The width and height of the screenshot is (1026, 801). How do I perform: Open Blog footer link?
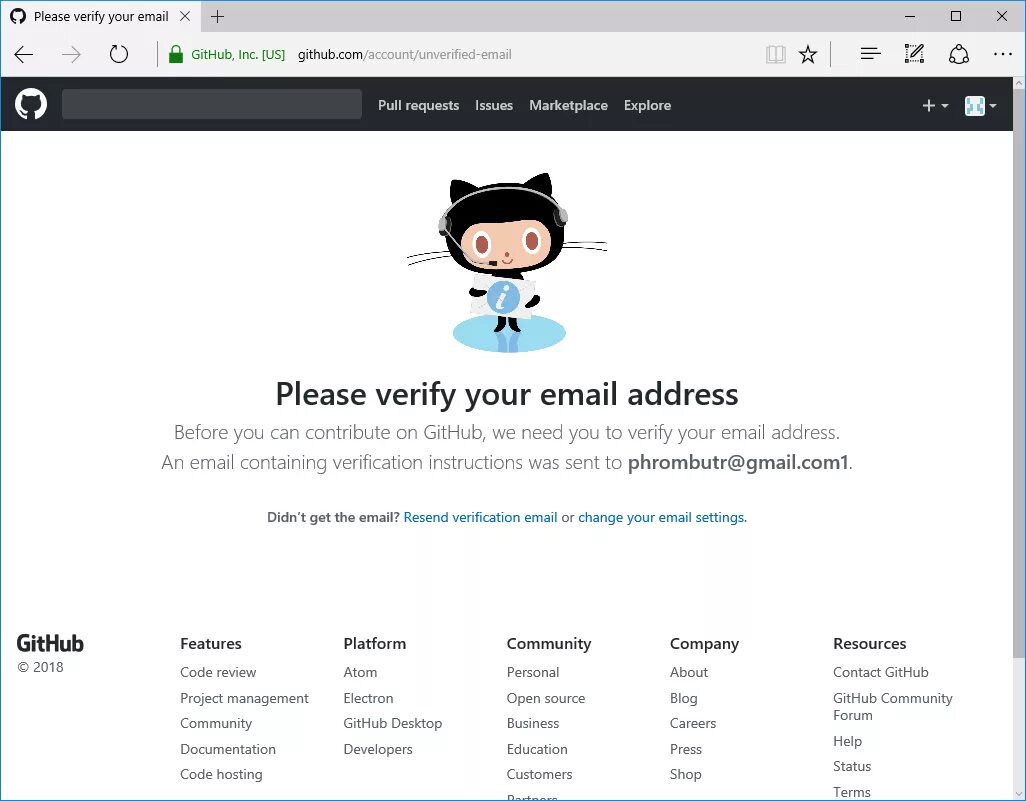[x=683, y=698]
